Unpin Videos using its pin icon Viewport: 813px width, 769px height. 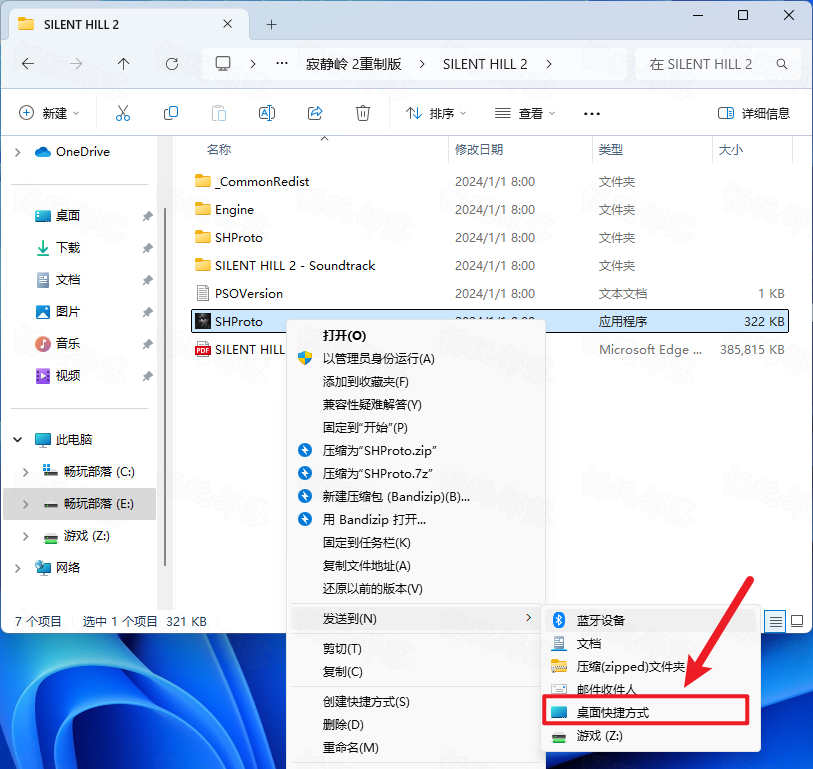(148, 375)
